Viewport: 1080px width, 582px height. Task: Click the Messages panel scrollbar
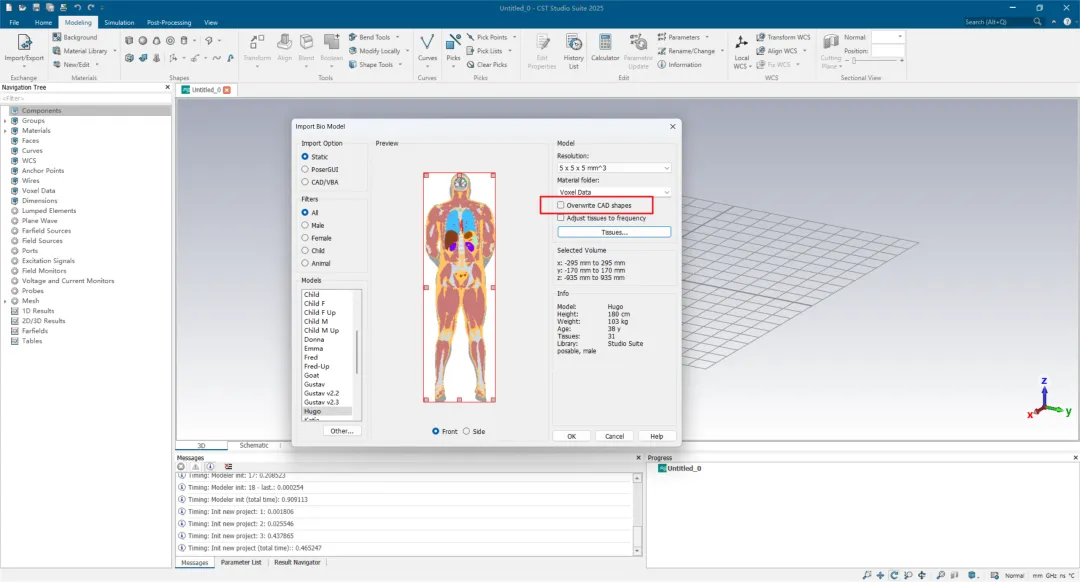click(637, 514)
